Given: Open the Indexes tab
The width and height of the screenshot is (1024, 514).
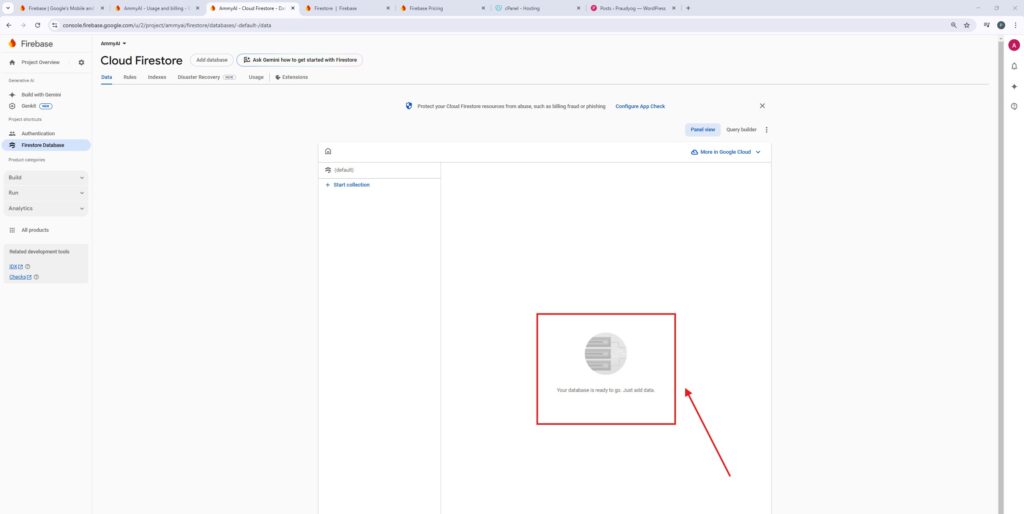Looking at the screenshot, I should pyautogui.click(x=157, y=77).
